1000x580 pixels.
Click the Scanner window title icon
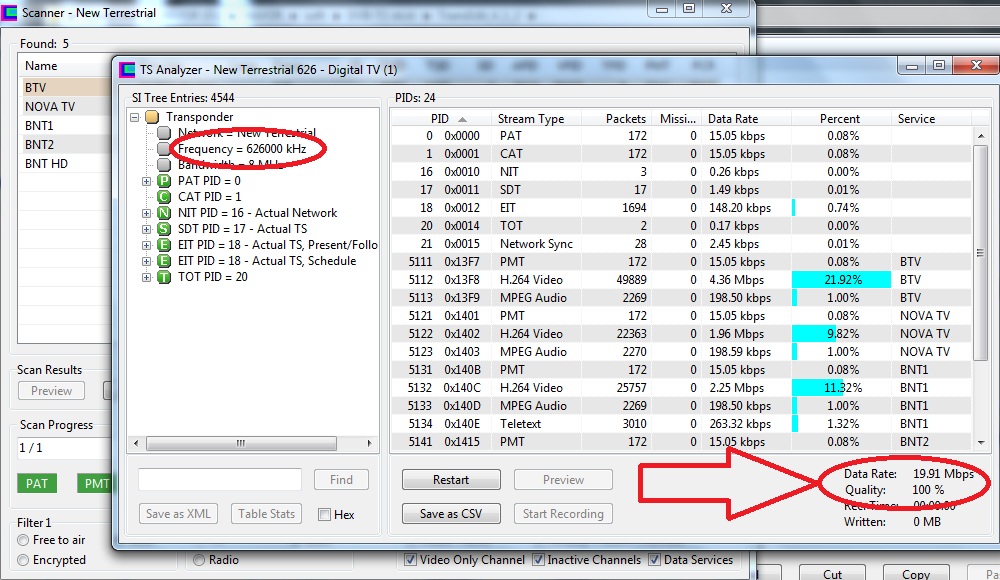click(x=9, y=13)
